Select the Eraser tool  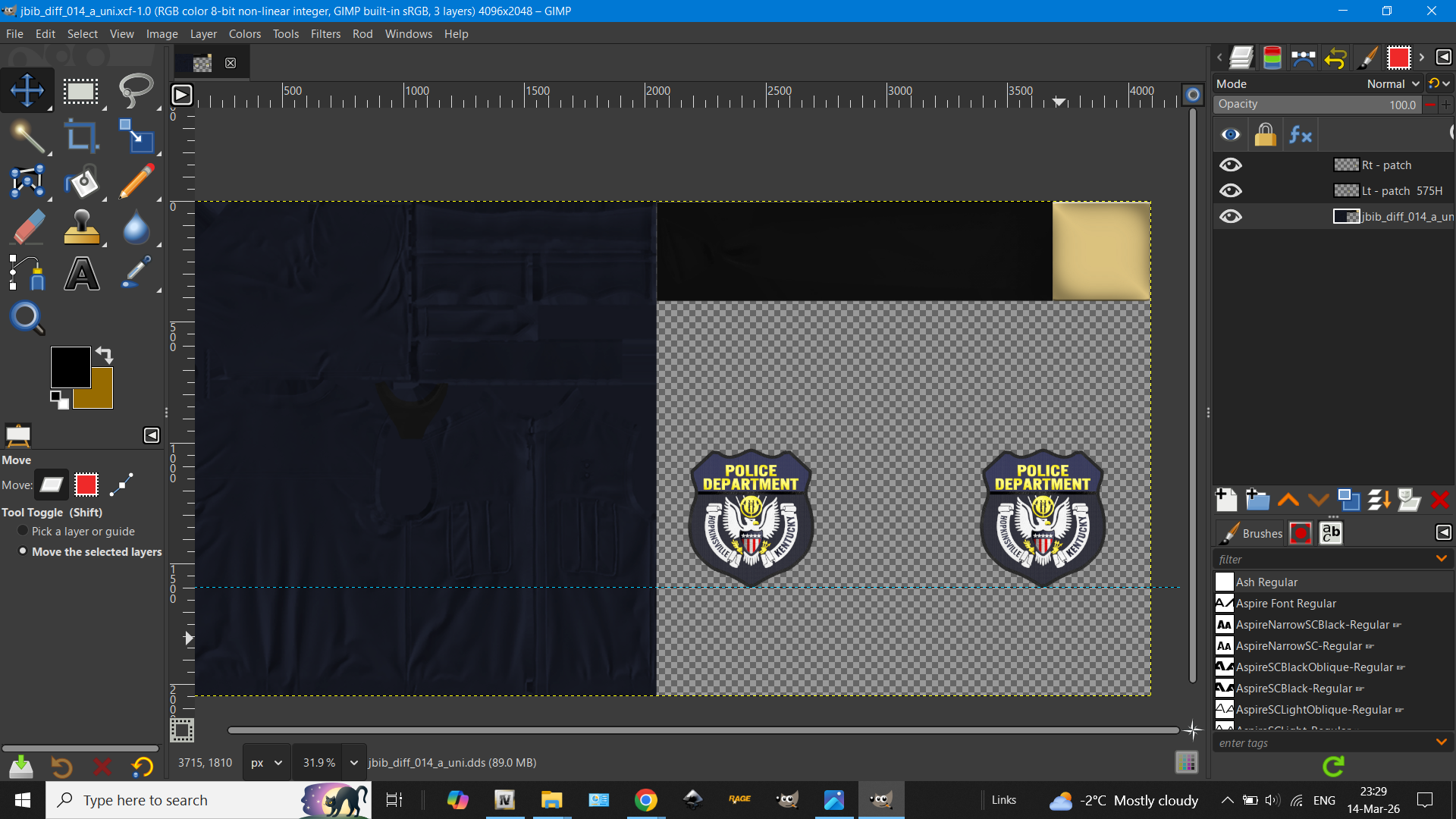(x=27, y=227)
